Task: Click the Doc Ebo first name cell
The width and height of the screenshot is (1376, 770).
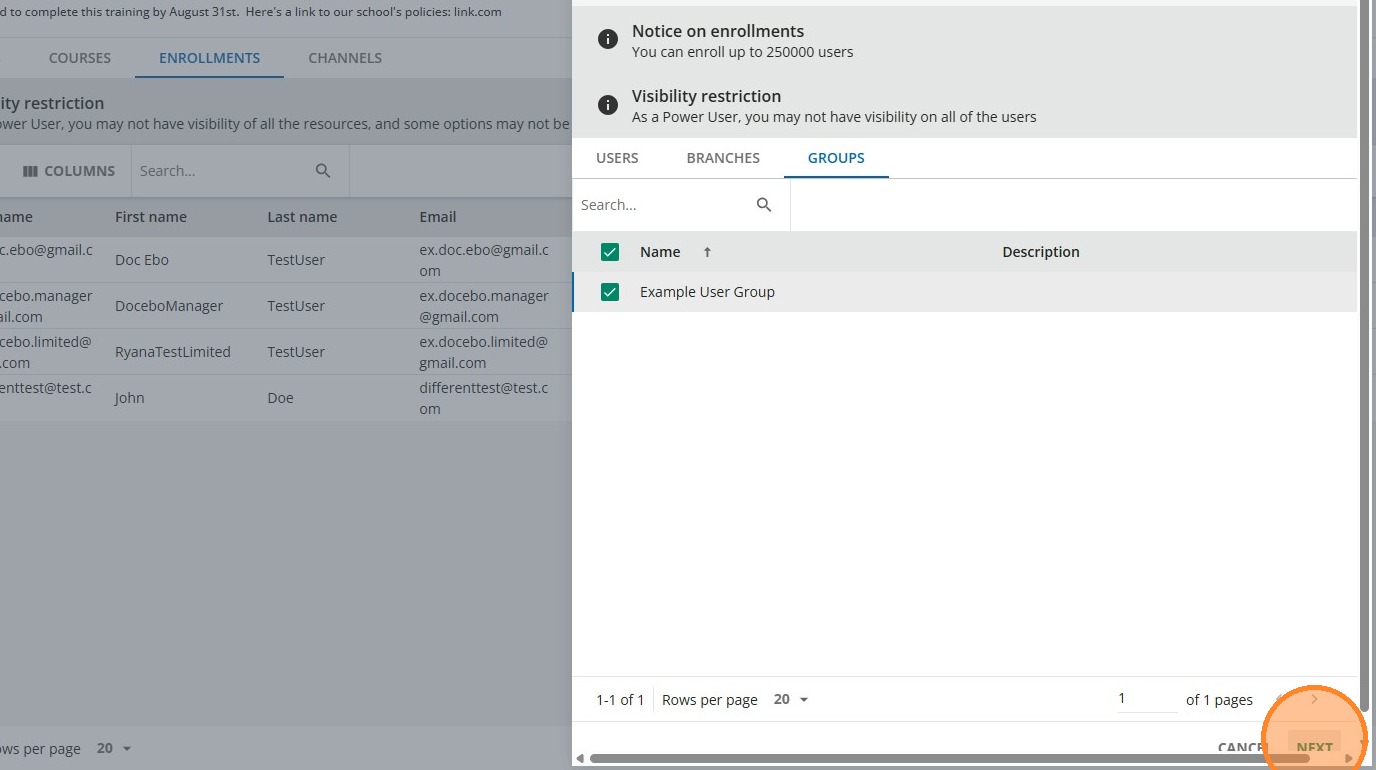Action: click(x=142, y=260)
